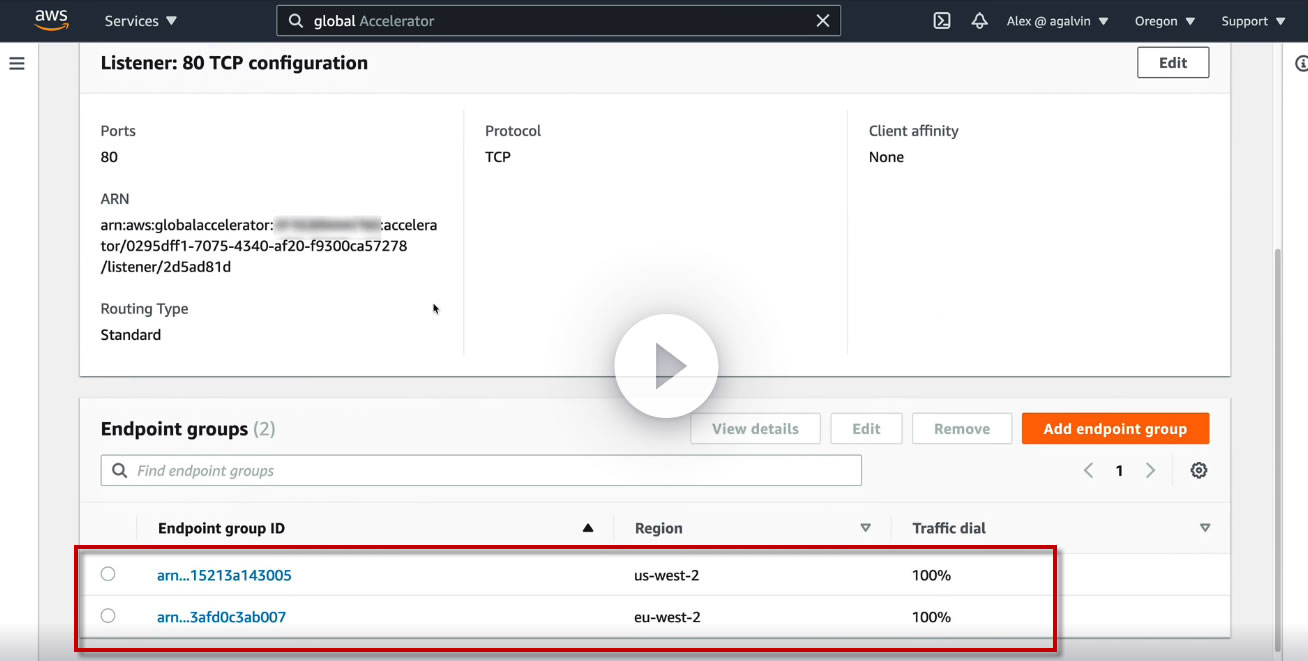Open the Services dropdown menu
Image resolution: width=1308 pixels, height=661 pixels.
[x=141, y=21]
